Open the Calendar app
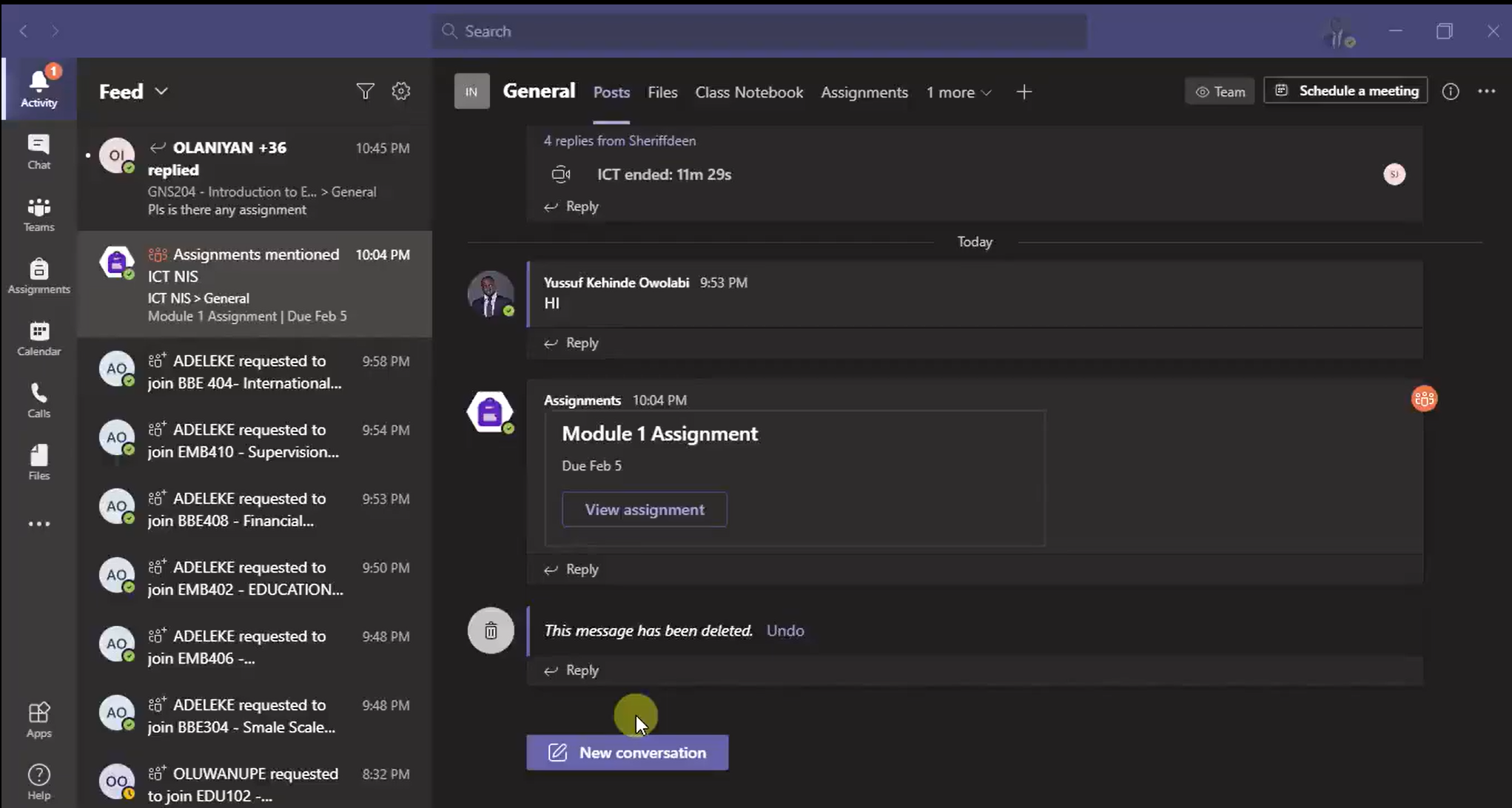 point(38,338)
